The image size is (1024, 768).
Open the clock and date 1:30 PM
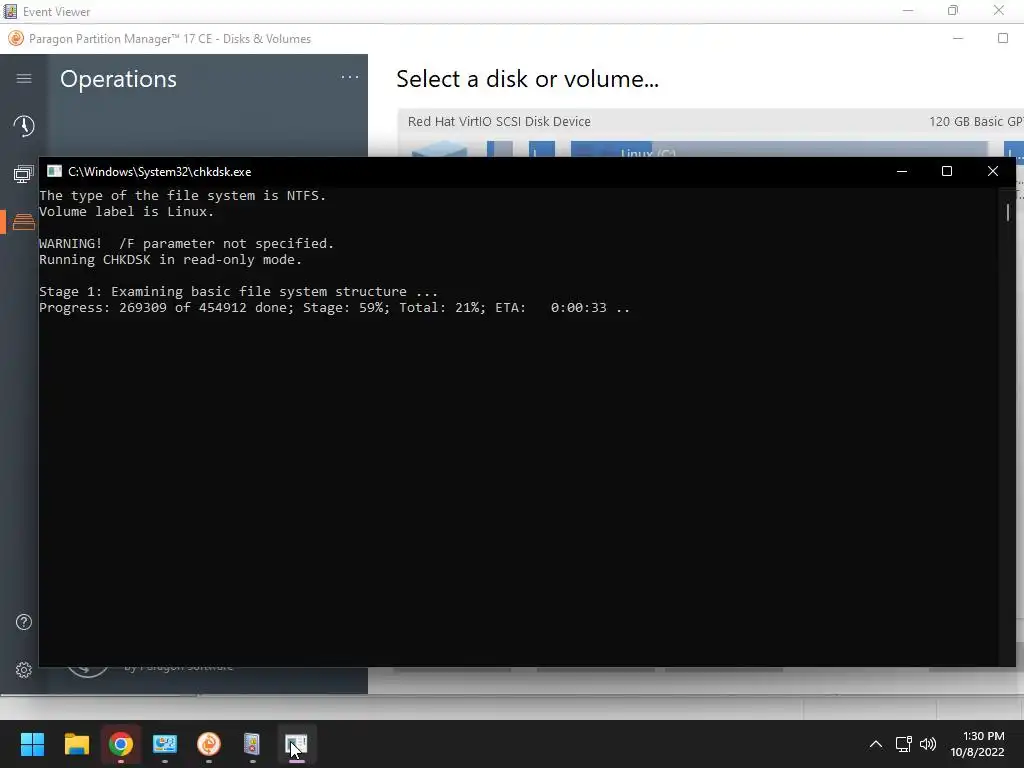coord(978,744)
